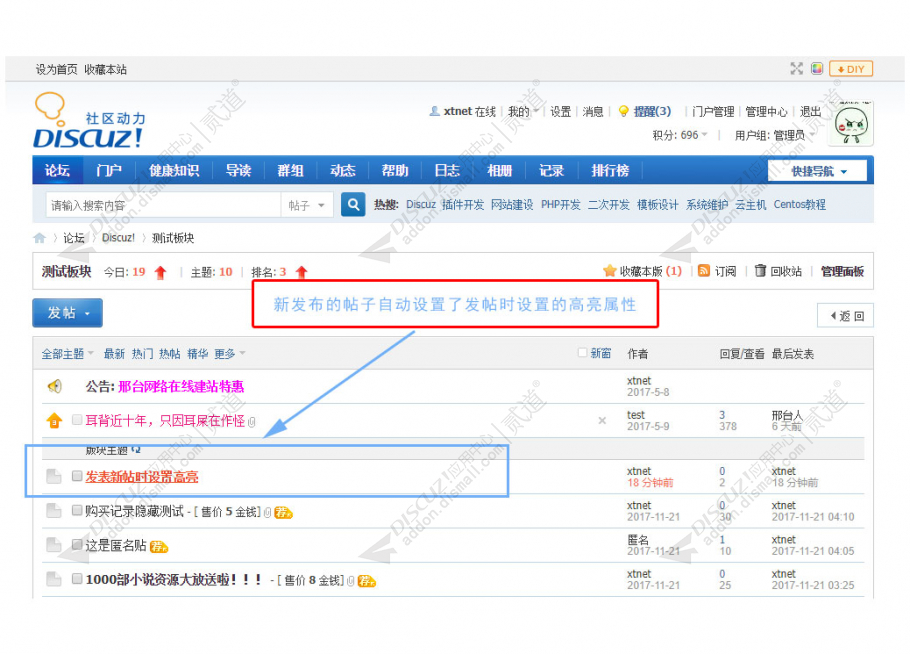This screenshot has height=654, width=910.
Task: Open thread 发表新帖时设置高亮
Action: click(x=142, y=476)
